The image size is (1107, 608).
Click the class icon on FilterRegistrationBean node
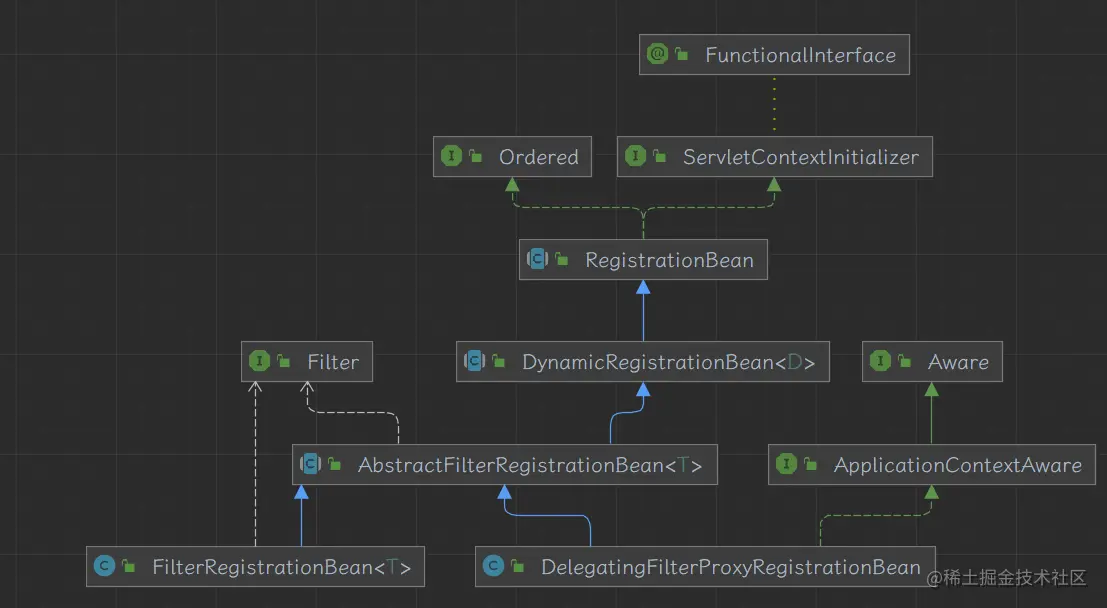pos(104,566)
